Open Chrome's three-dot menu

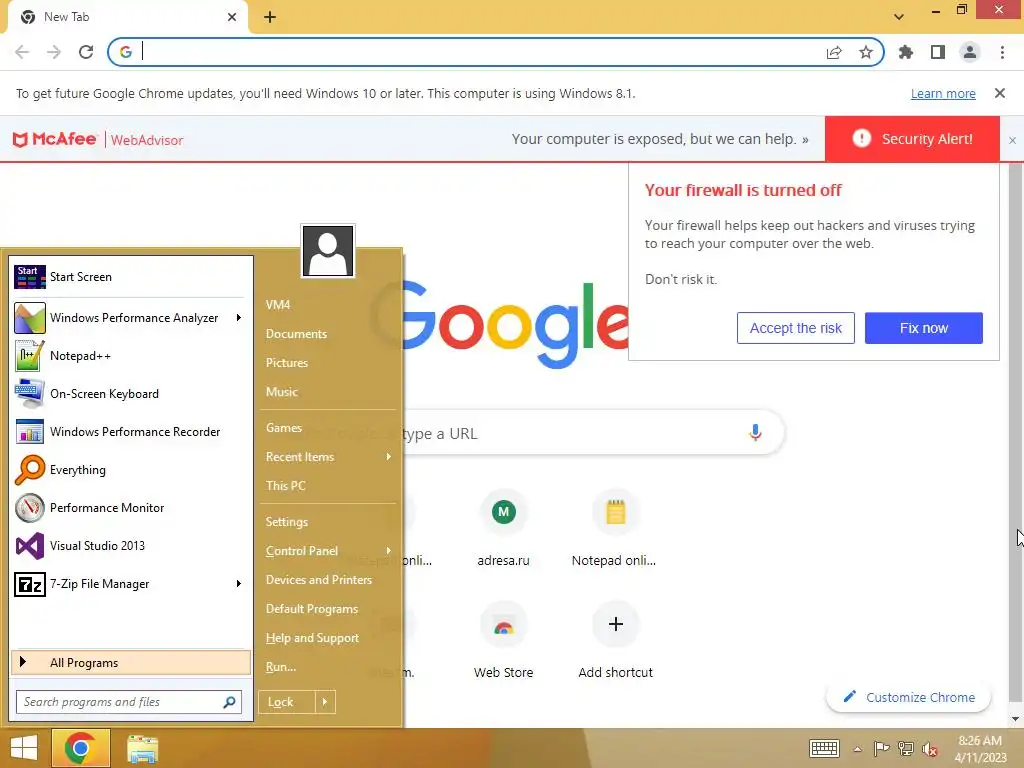tap(1002, 52)
